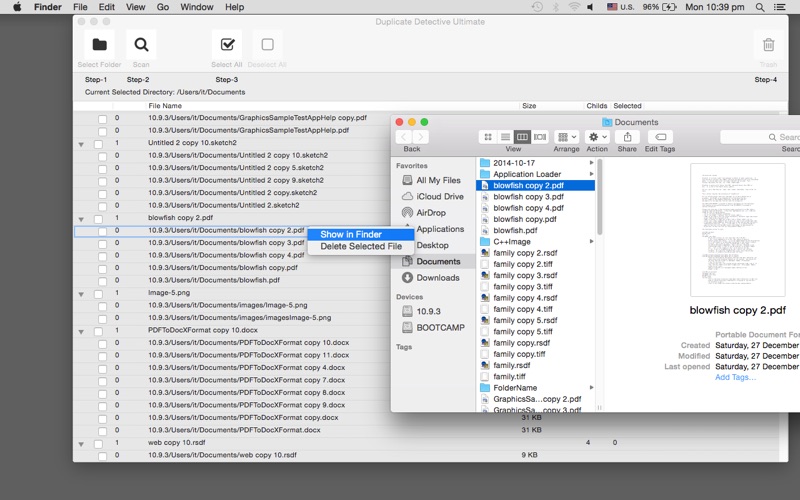Check the box for Documents/blowfish.pdf row
Screen dimensions: 800x500
point(103,281)
